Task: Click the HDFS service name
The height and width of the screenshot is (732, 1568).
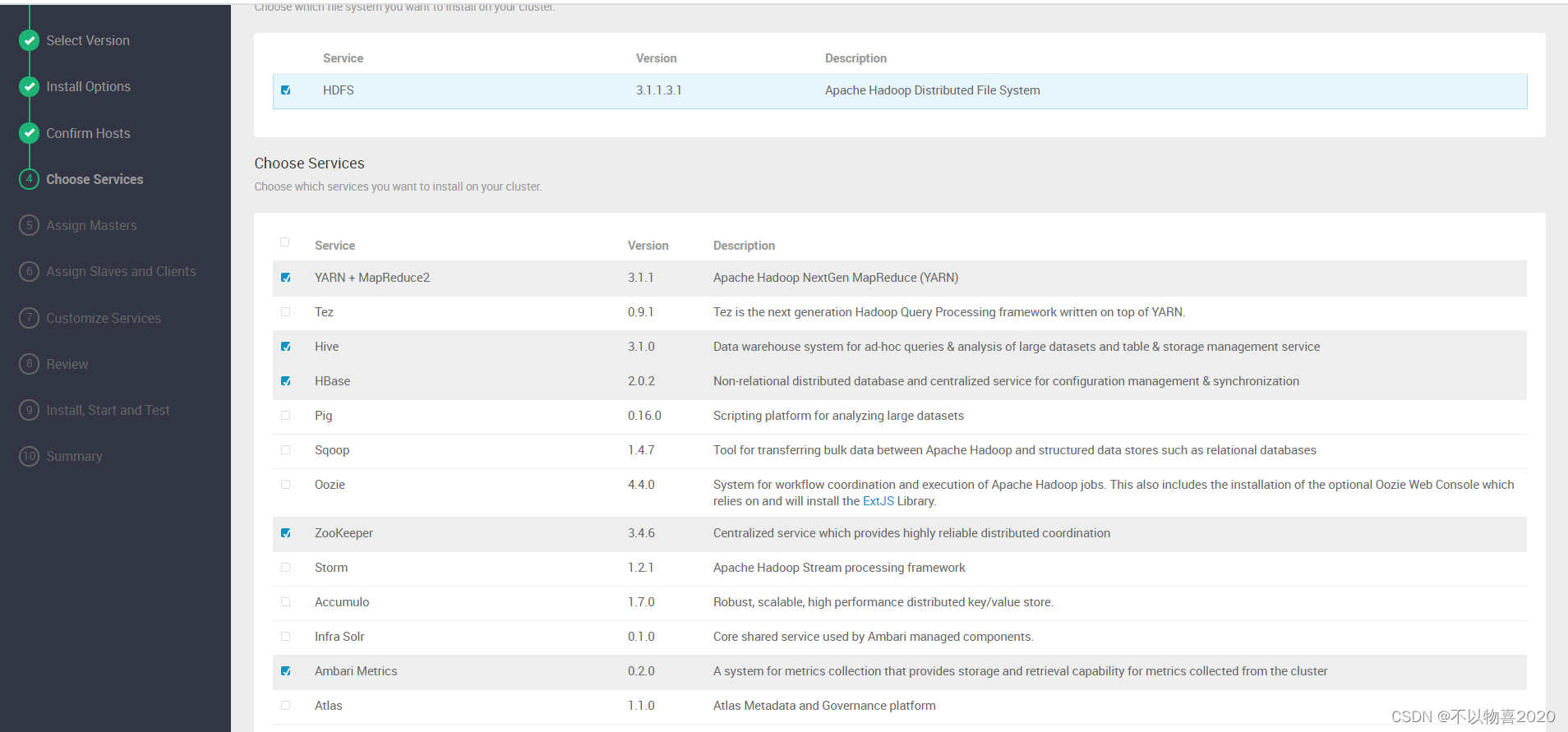Action: point(339,90)
